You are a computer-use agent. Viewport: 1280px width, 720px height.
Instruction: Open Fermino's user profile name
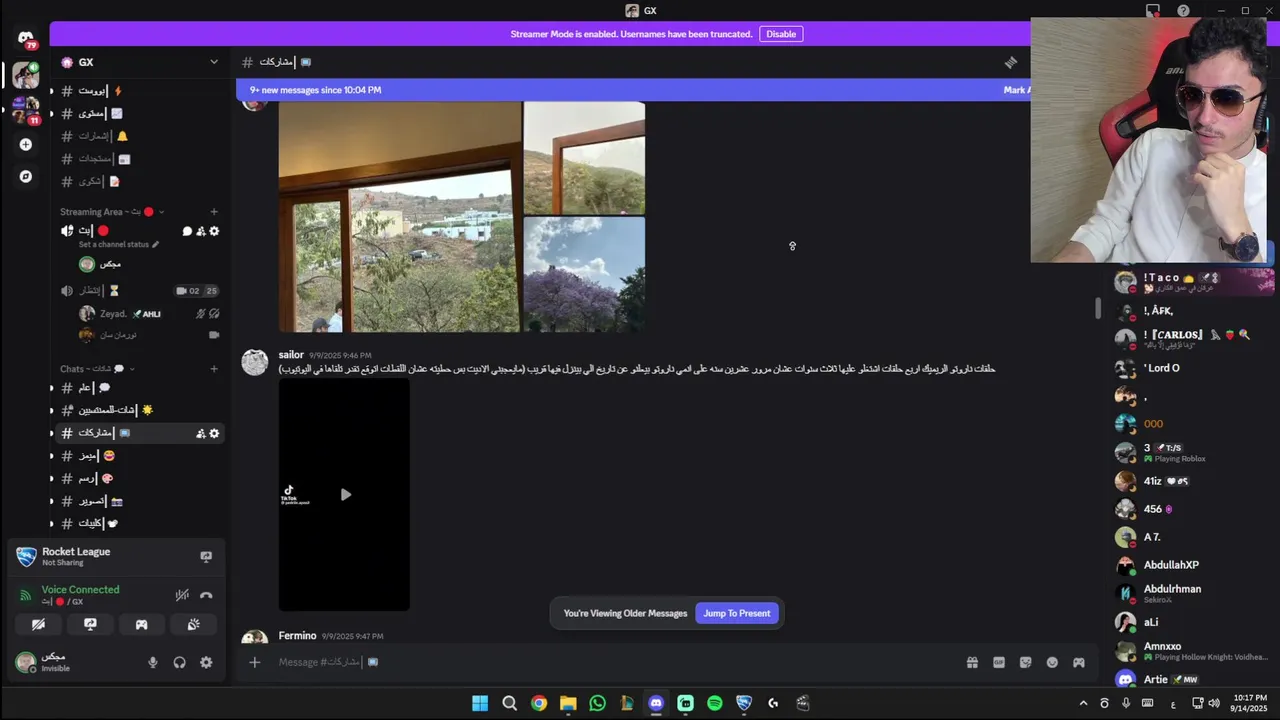click(297, 636)
